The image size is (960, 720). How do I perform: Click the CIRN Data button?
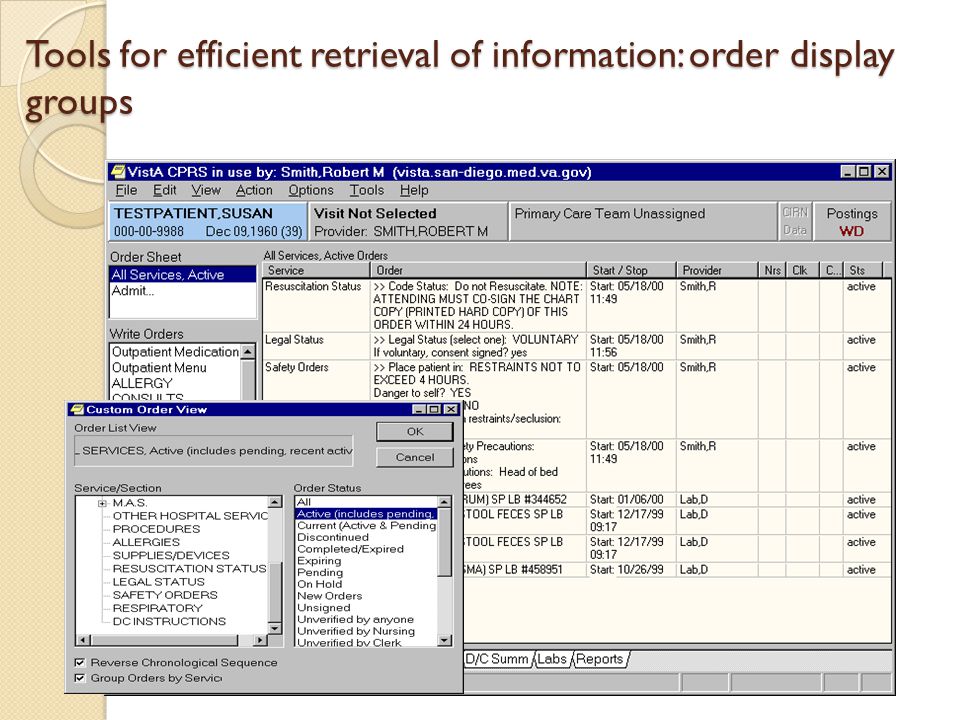(795, 222)
